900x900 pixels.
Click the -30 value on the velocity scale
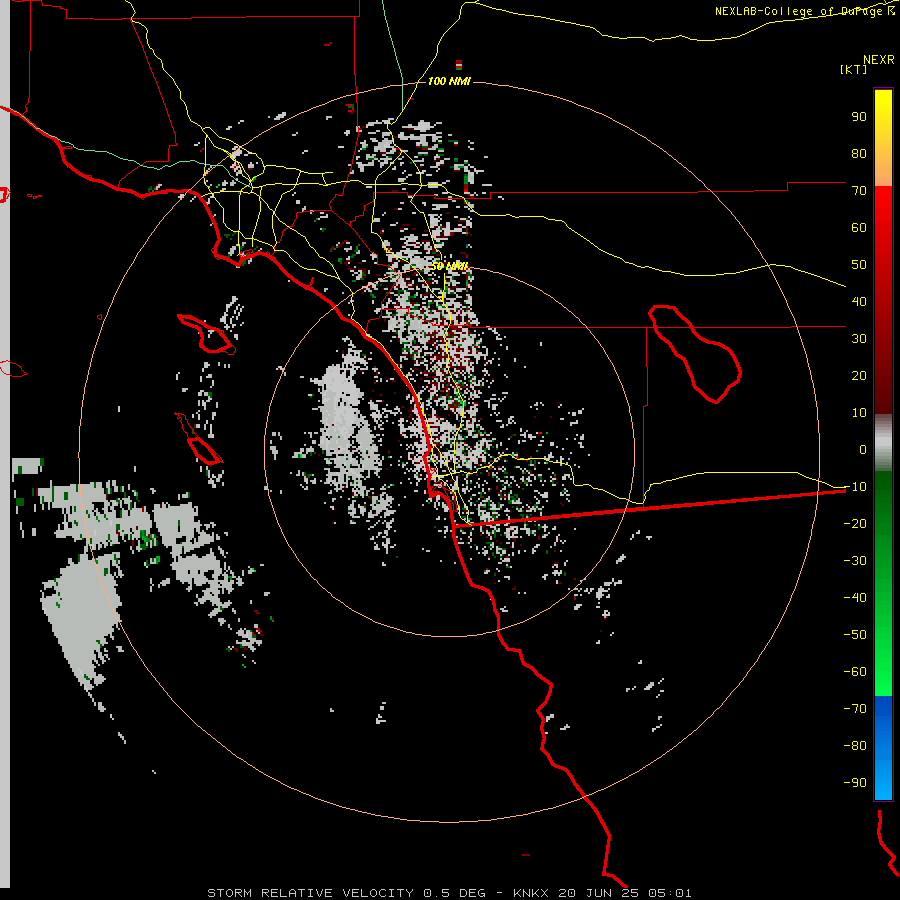click(855, 561)
